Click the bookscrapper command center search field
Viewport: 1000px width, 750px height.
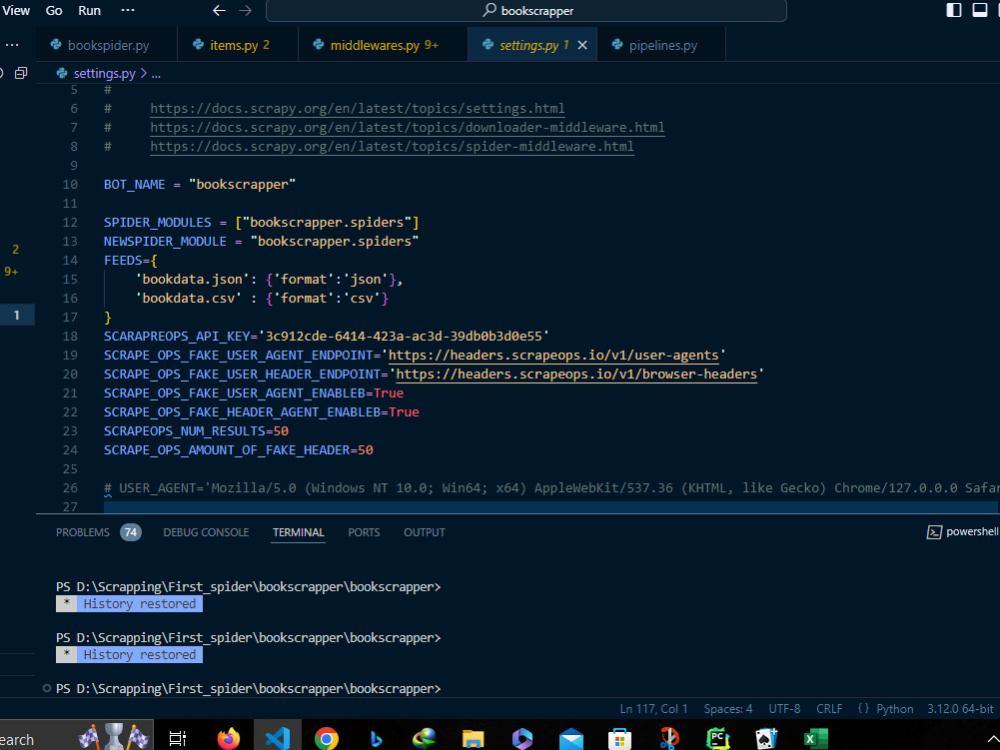coord(526,11)
